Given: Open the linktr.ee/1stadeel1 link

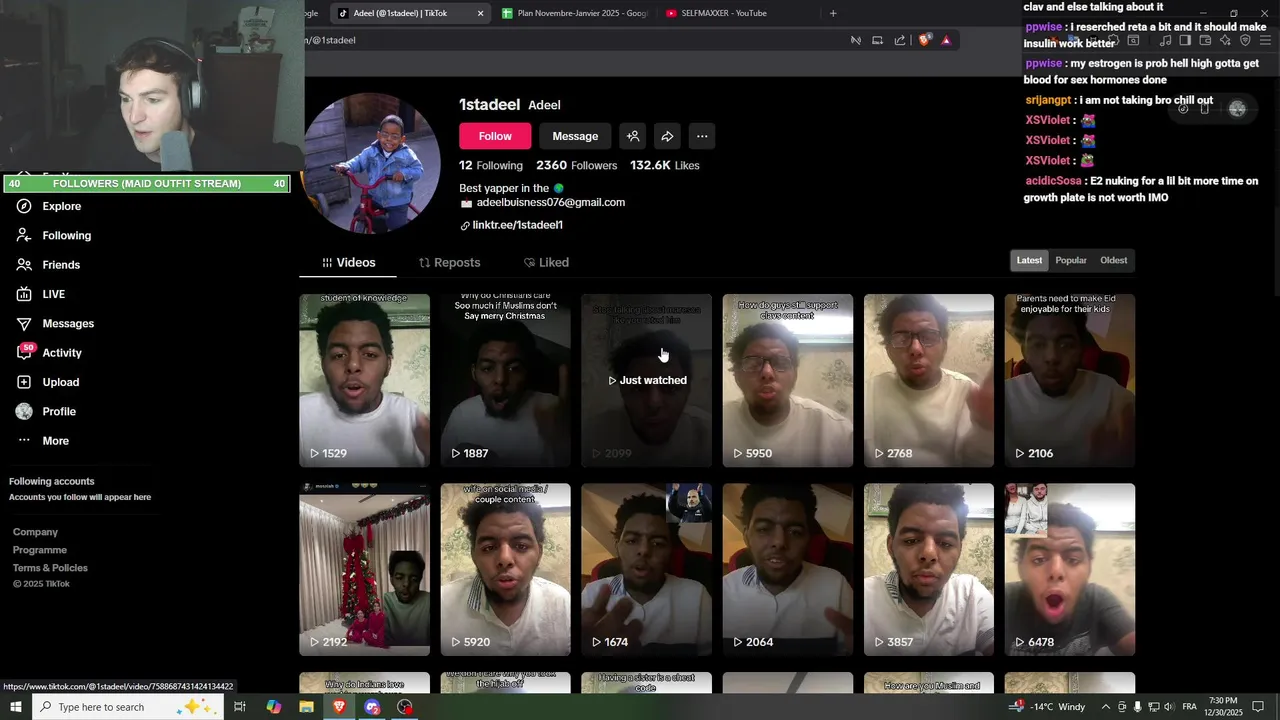Looking at the screenshot, I should tap(511, 225).
